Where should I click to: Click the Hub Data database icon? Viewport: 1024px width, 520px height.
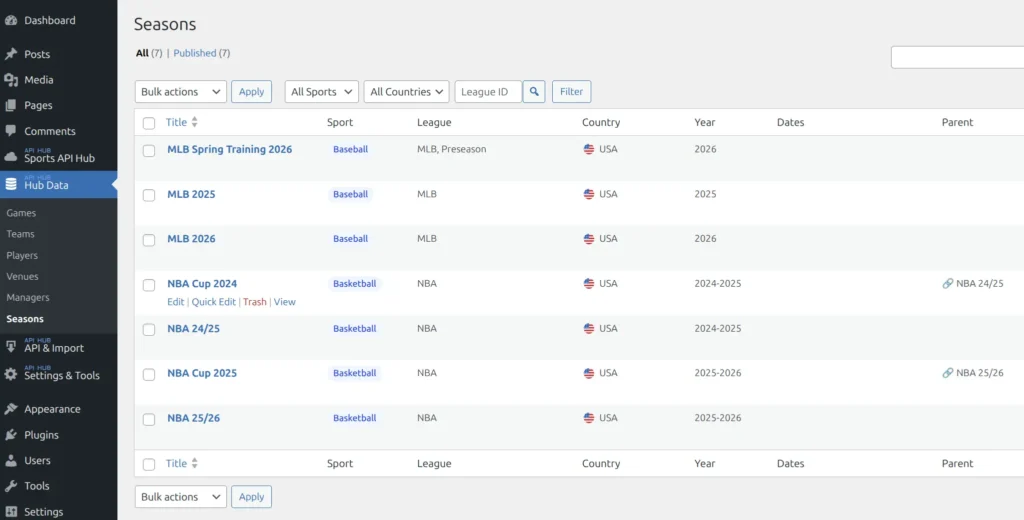point(10,184)
